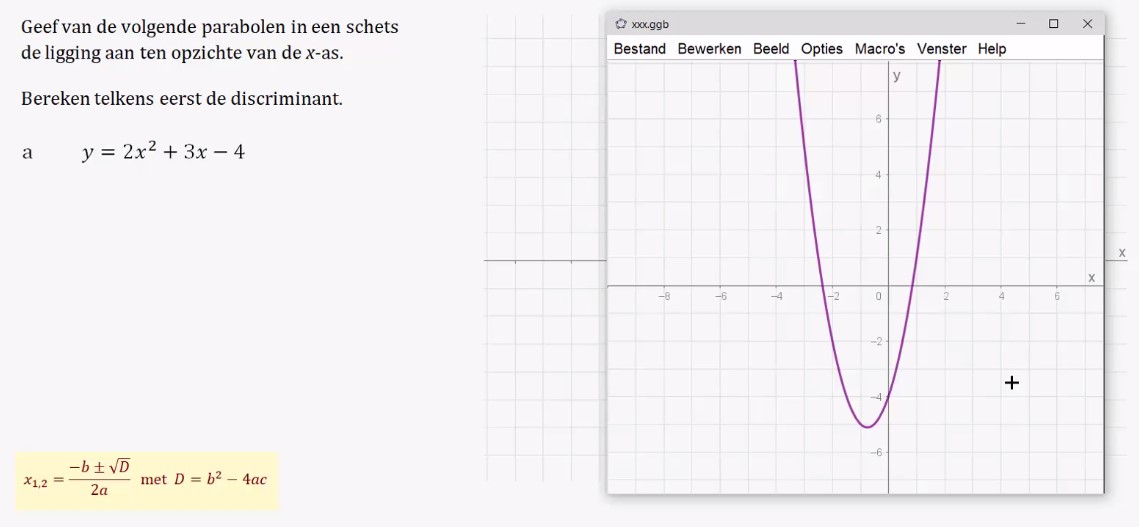Click the GeoGebra icon in title bar
This screenshot has height=527, width=1139.
coord(620,24)
